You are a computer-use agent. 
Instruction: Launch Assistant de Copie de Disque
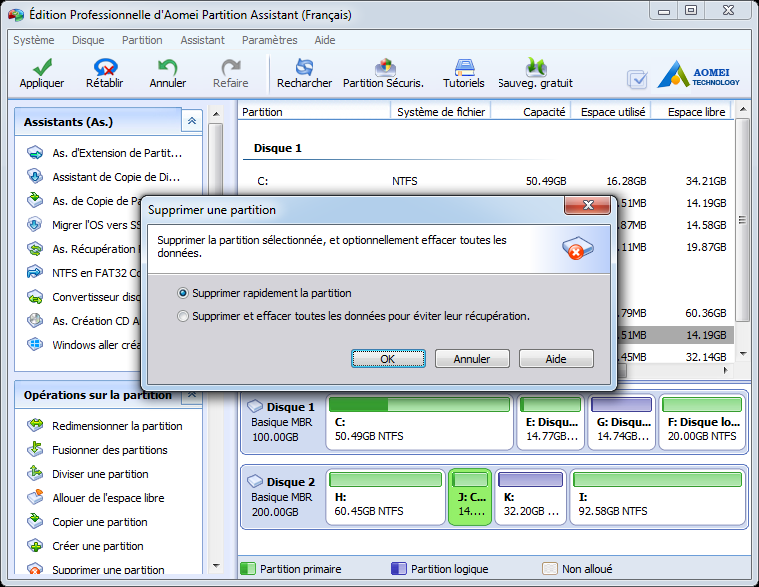point(104,177)
